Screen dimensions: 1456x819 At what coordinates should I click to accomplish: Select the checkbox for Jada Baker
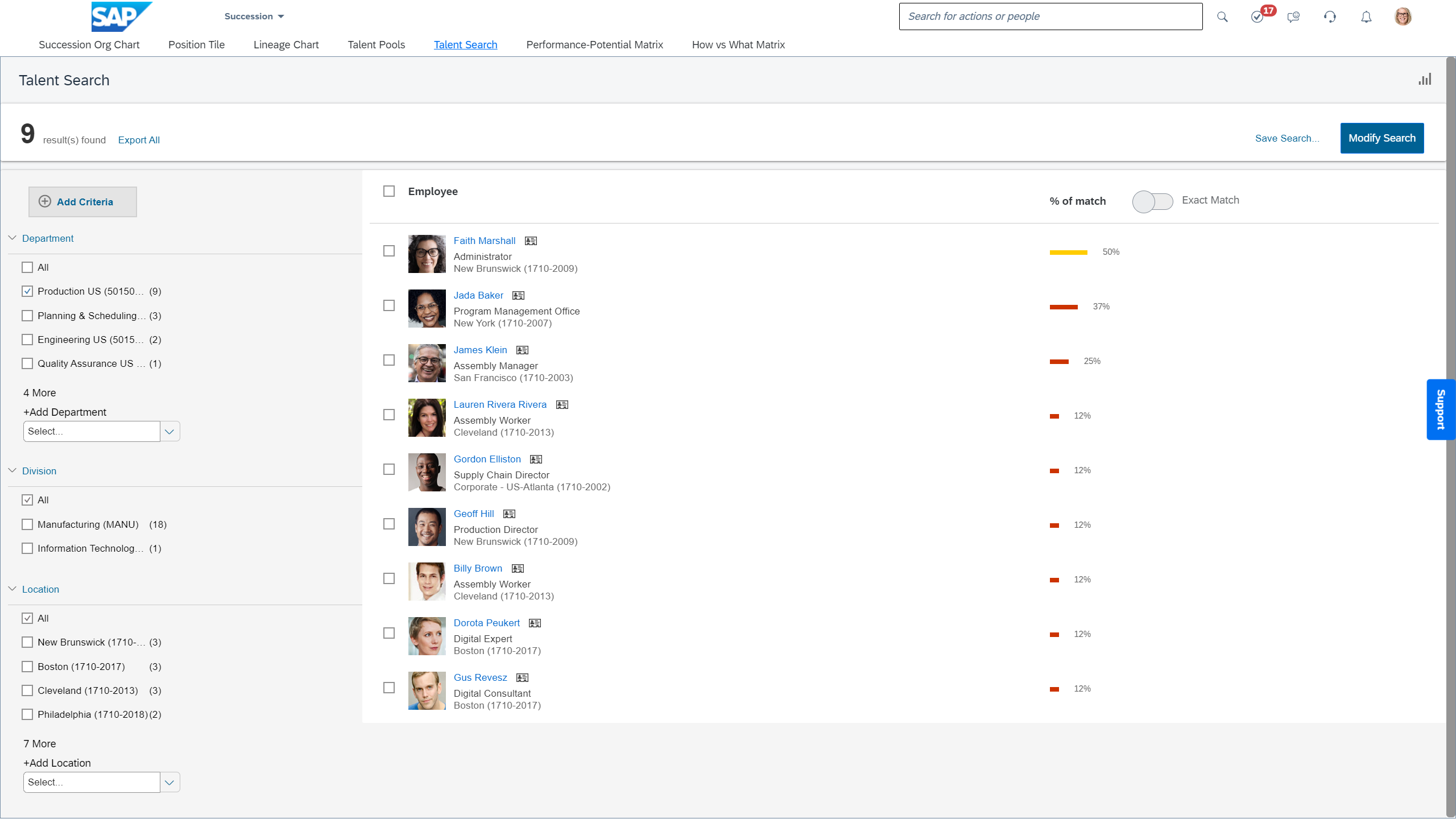point(389,305)
